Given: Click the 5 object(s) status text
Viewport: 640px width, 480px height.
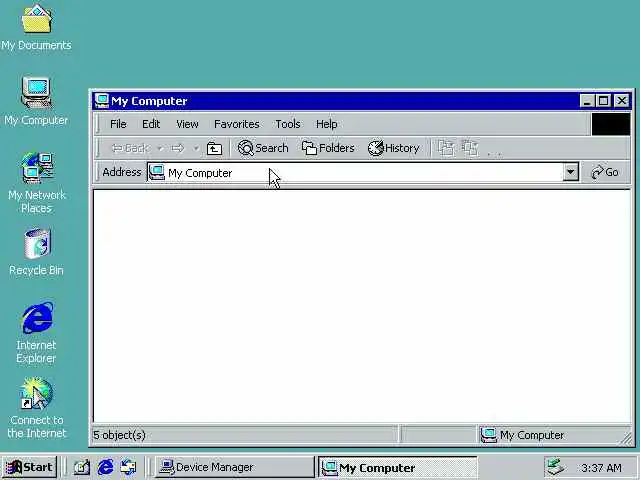Looking at the screenshot, I should [x=120, y=435].
